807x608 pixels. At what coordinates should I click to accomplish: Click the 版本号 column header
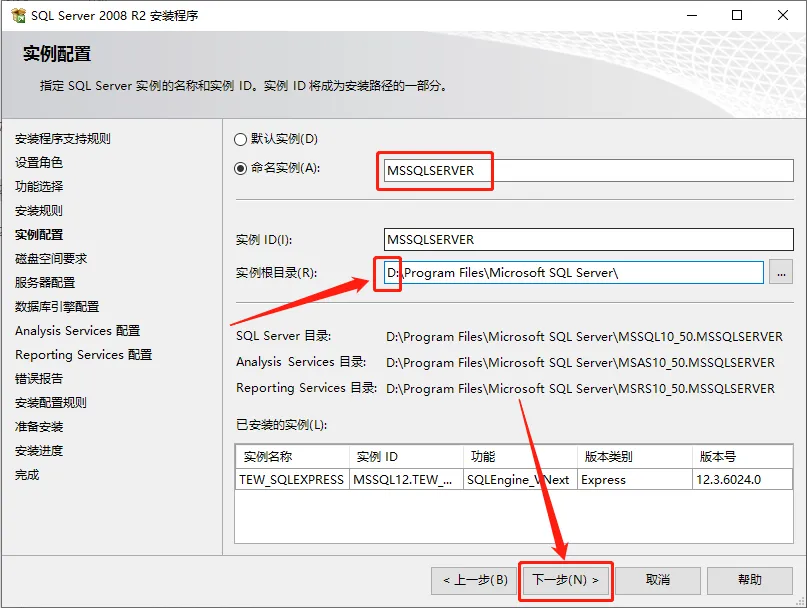pos(742,457)
